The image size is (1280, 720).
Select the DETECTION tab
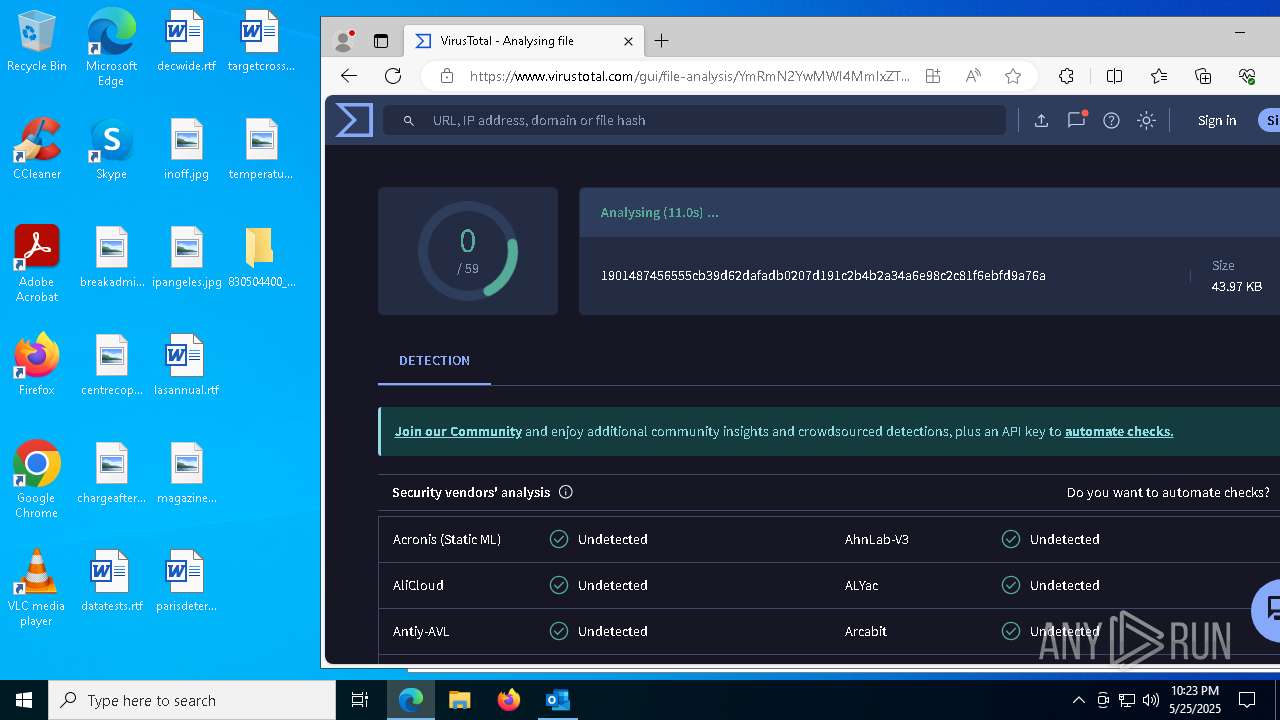(434, 361)
